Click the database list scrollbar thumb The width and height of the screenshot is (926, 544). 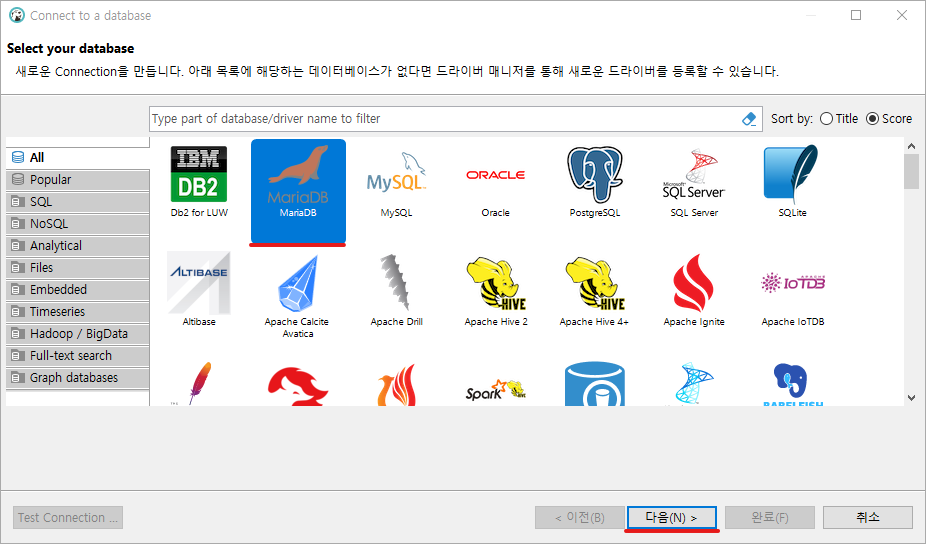[x=911, y=171]
